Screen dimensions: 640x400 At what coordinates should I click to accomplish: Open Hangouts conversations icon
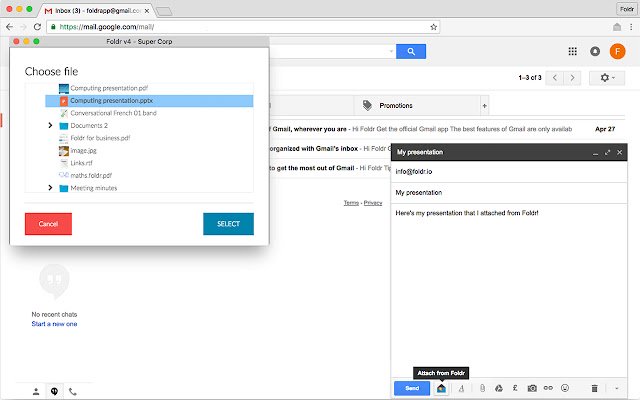pyautogui.click(x=54, y=391)
